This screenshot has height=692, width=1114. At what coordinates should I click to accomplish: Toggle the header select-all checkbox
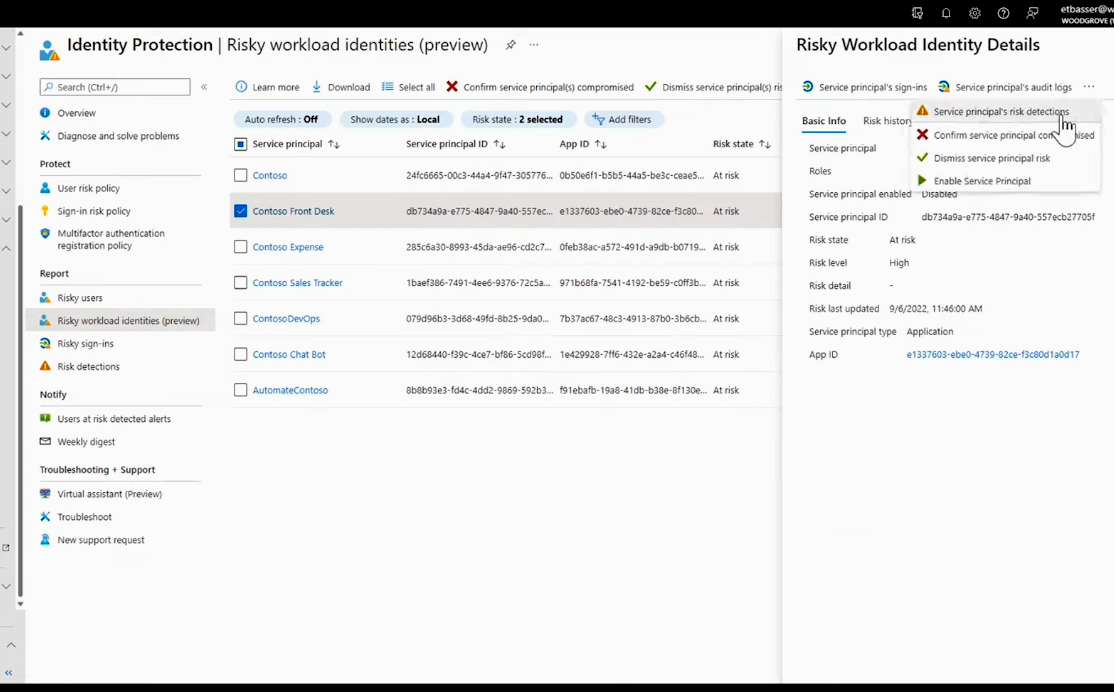click(241, 144)
